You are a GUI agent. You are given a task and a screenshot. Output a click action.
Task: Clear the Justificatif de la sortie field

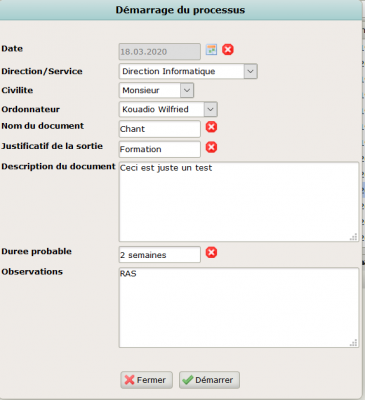pyautogui.click(x=211, y=147)
